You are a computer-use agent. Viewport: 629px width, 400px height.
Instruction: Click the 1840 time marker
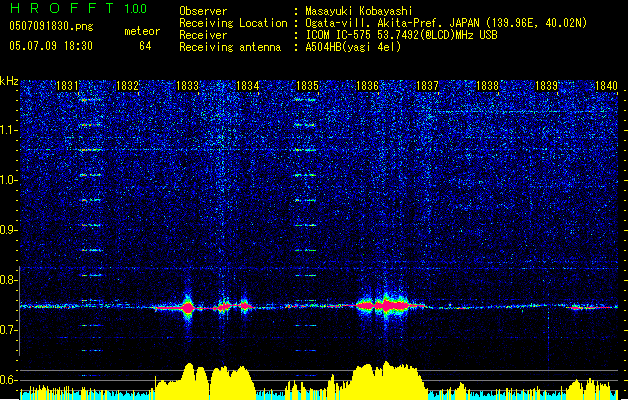pyautogui.click(x=607, y=86)
